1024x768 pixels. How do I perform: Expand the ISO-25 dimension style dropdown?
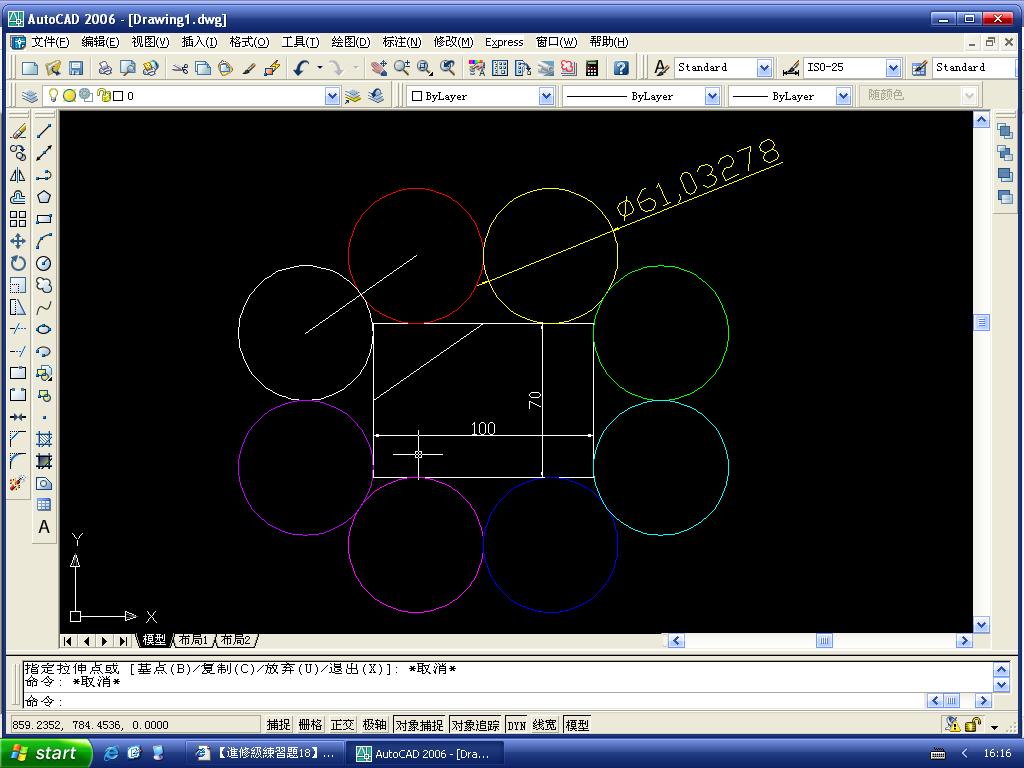coord(893,68)
